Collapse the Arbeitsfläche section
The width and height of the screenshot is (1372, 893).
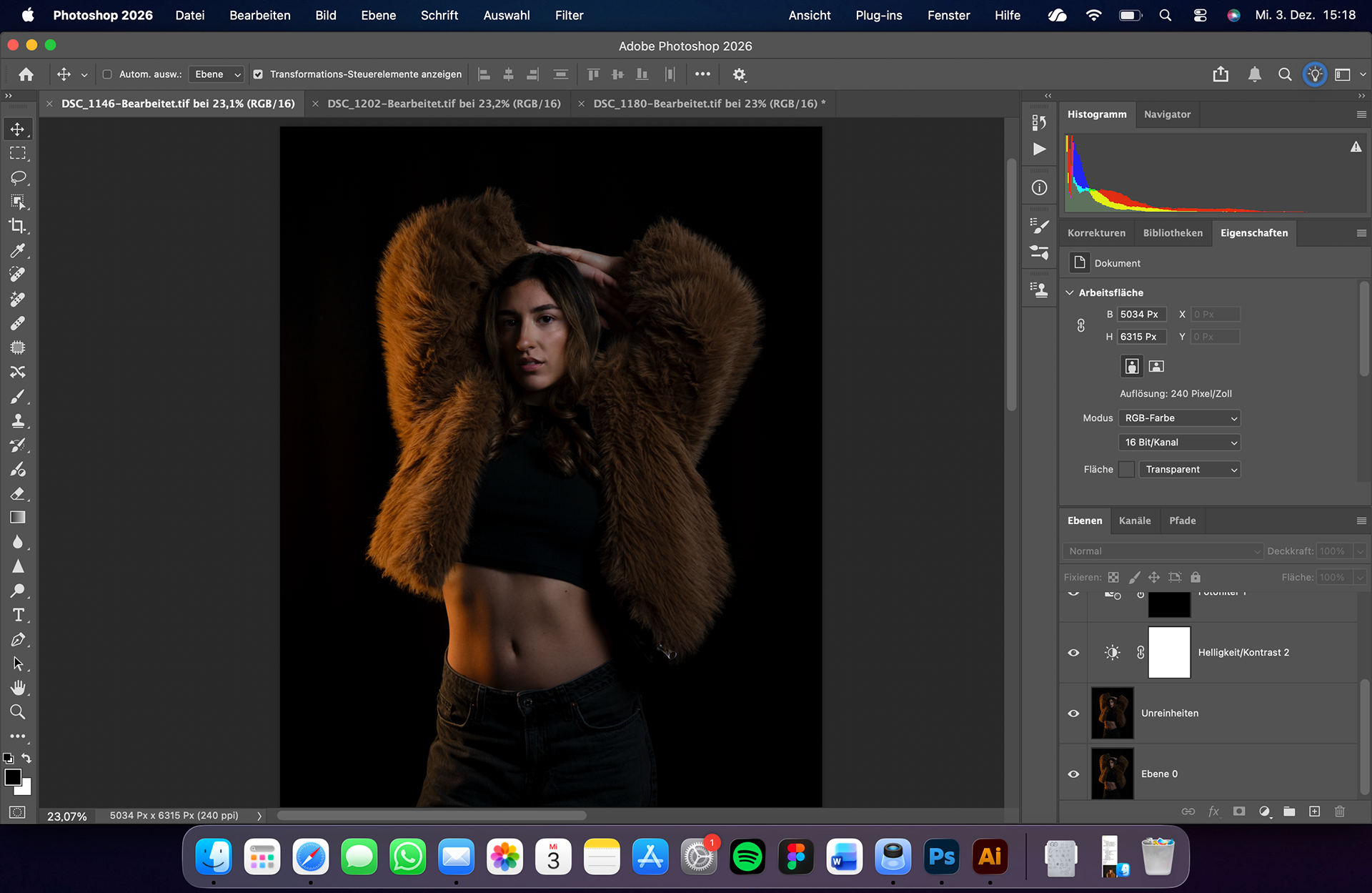[x=1070, y=292]
